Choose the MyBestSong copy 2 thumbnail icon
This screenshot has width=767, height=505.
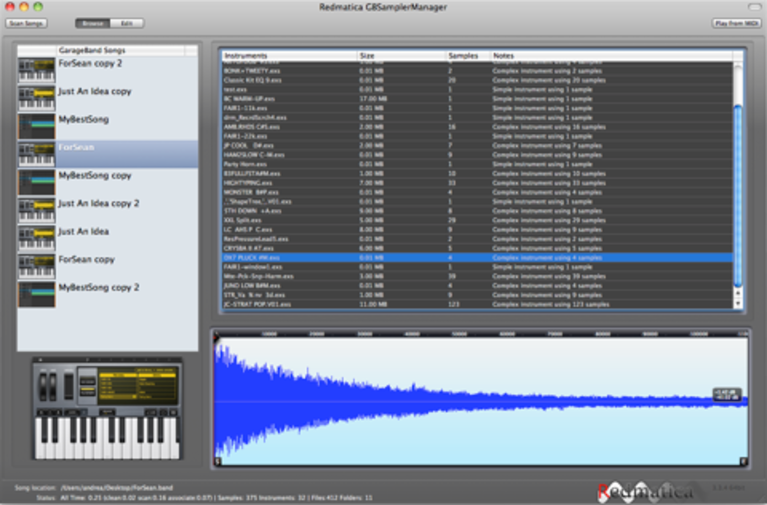[37, 295]
